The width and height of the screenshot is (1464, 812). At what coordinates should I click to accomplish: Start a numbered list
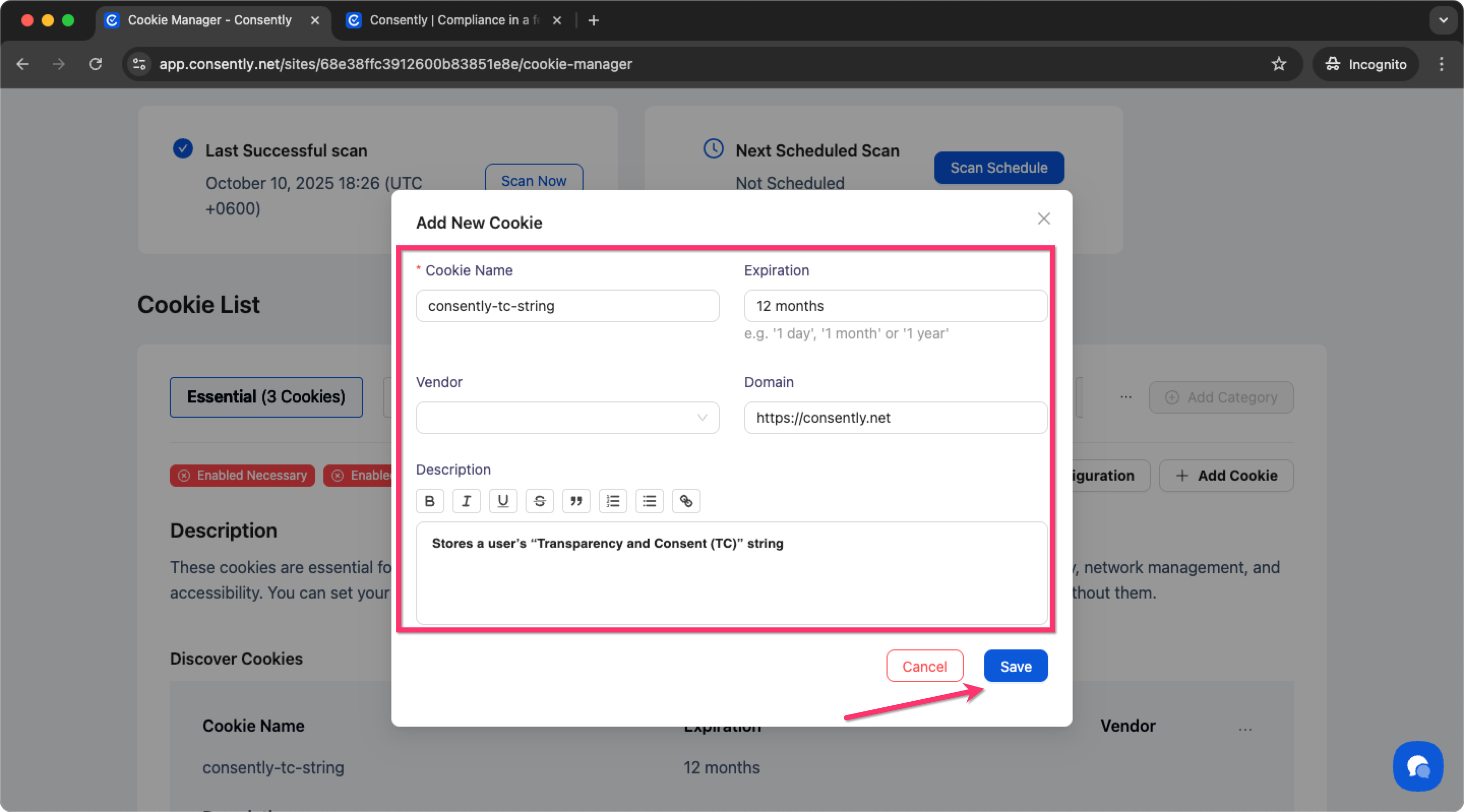(613, 501)
